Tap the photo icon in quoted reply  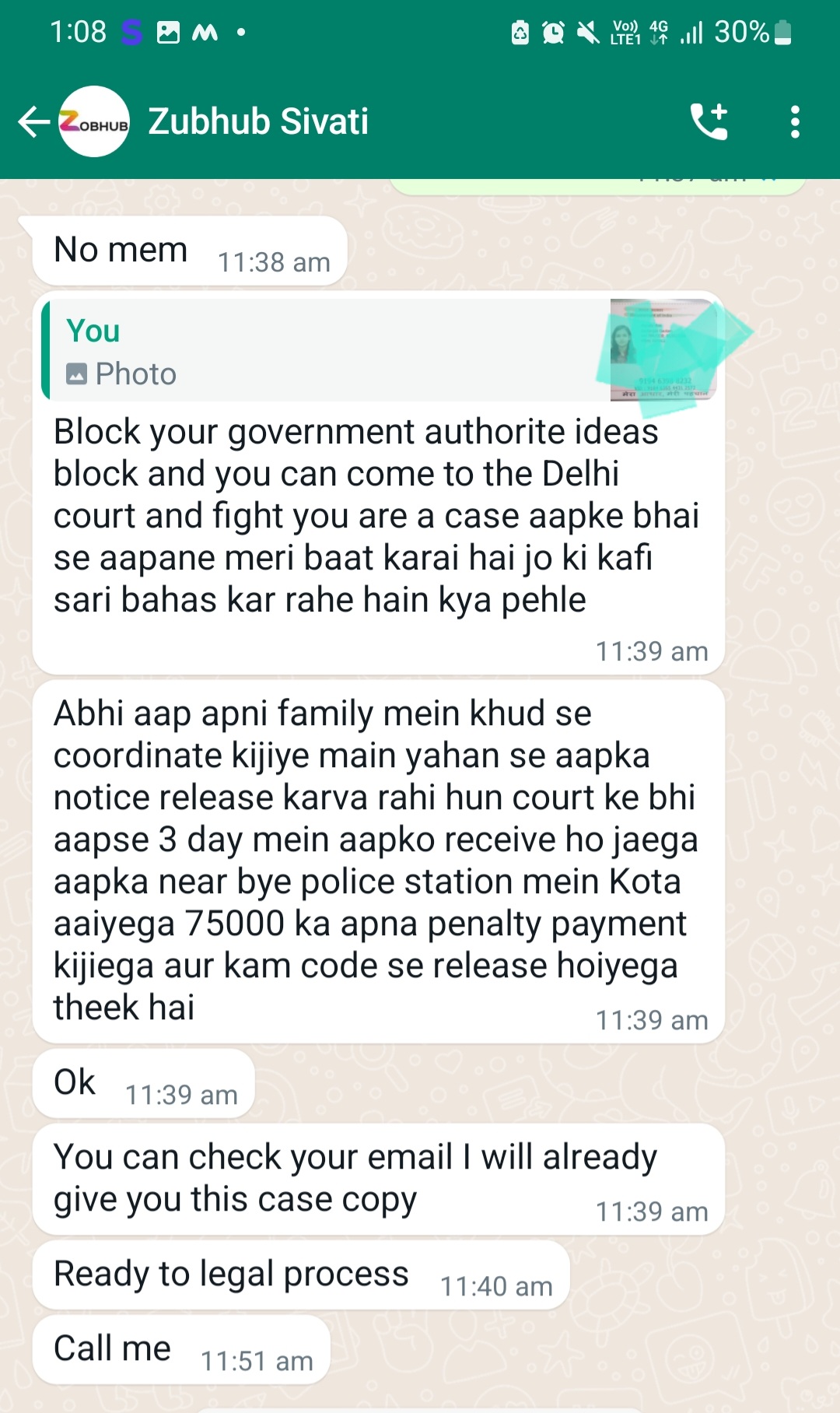coord(76,374)
